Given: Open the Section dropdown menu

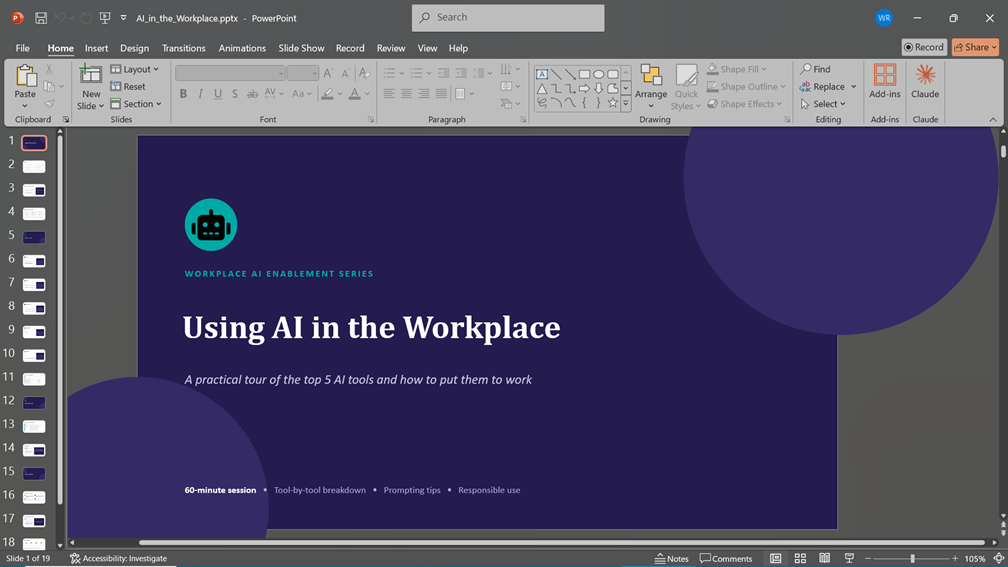Looking at the screenshot, I should click(136, 104).
